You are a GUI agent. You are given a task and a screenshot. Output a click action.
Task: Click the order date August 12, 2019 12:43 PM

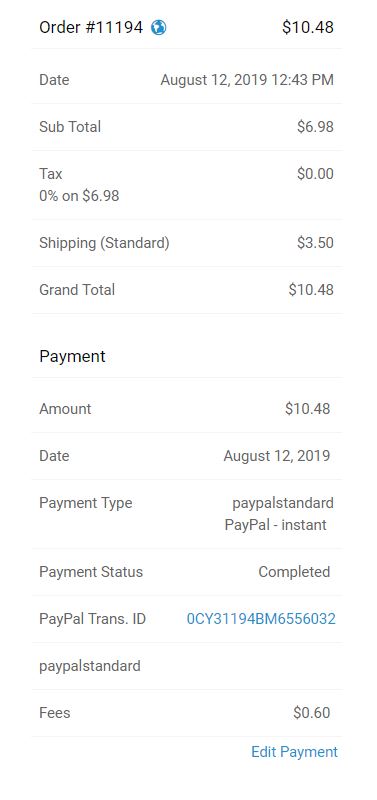click(x=247, y=80)
